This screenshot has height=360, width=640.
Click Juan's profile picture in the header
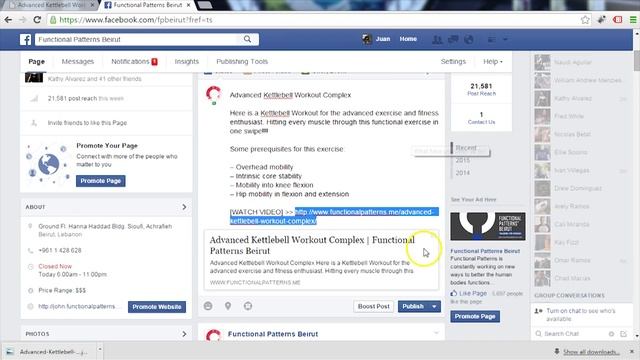[x=367, y=39]
